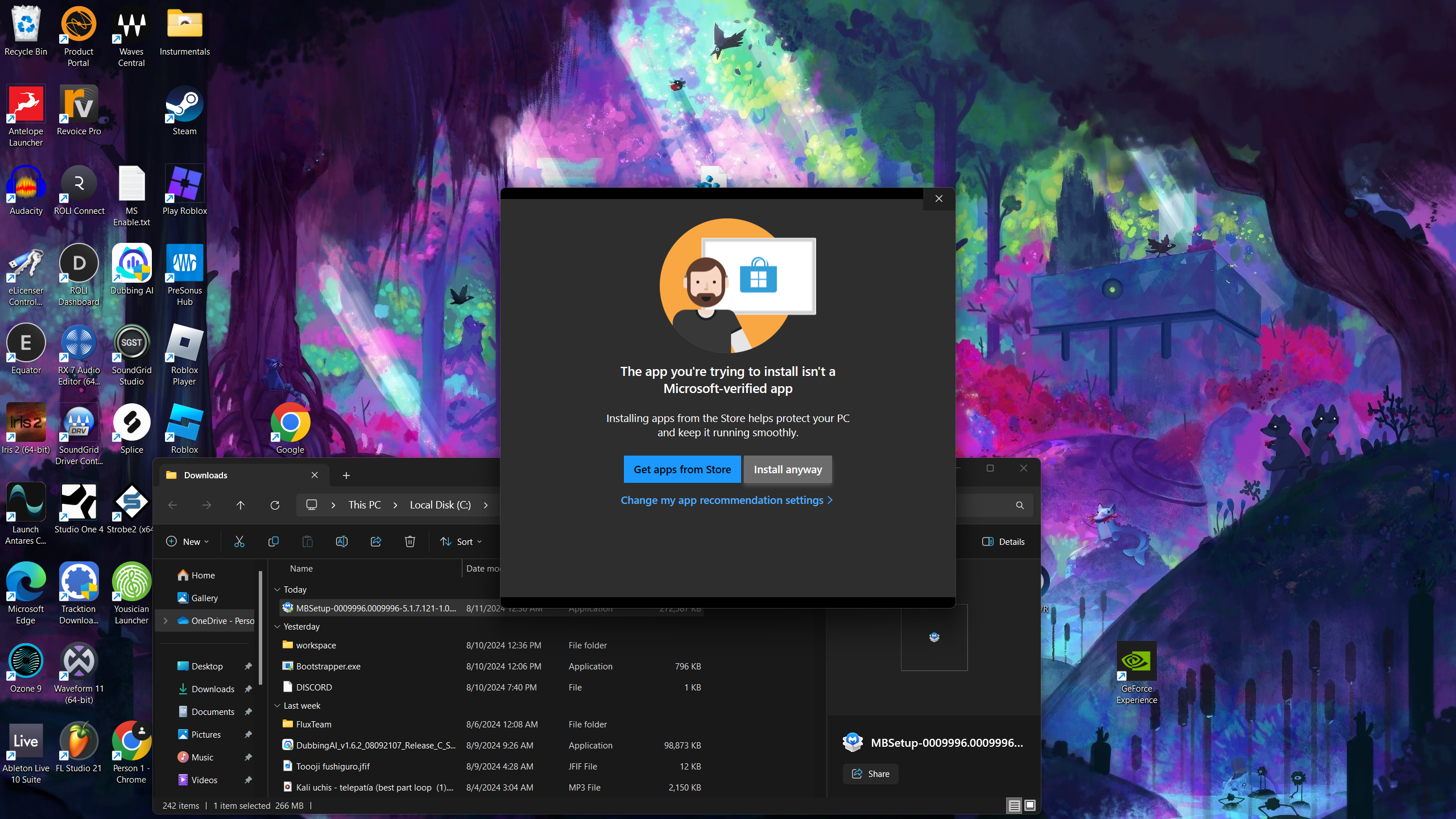Screen dimensions: 1456x819
Task: Toggle the Details pane button
Action: (1003, 541)
